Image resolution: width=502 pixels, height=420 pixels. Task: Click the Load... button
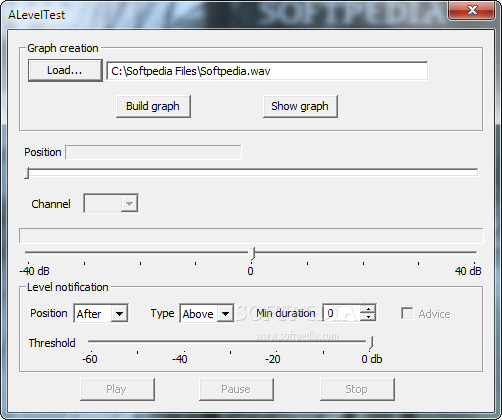(x=65, y=70)
